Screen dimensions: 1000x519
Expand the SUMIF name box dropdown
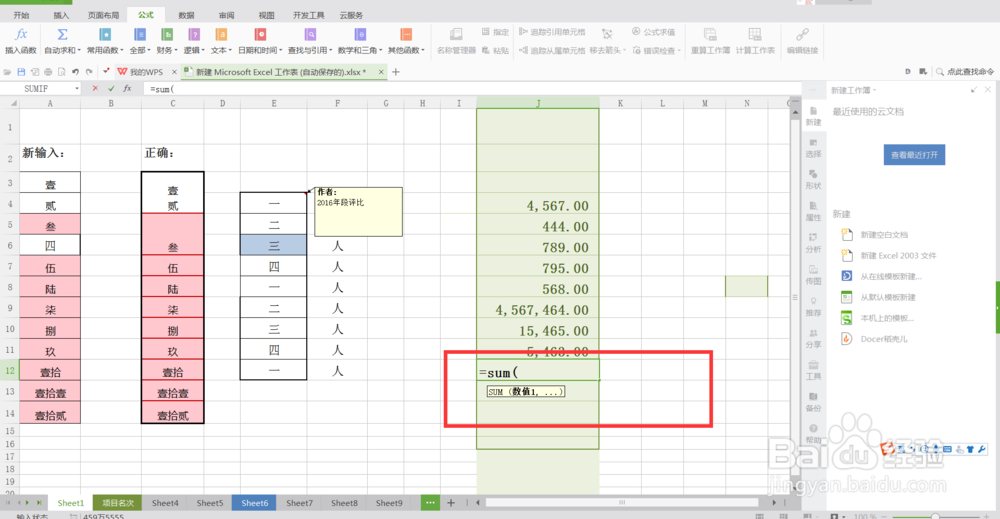coord(77,89)
